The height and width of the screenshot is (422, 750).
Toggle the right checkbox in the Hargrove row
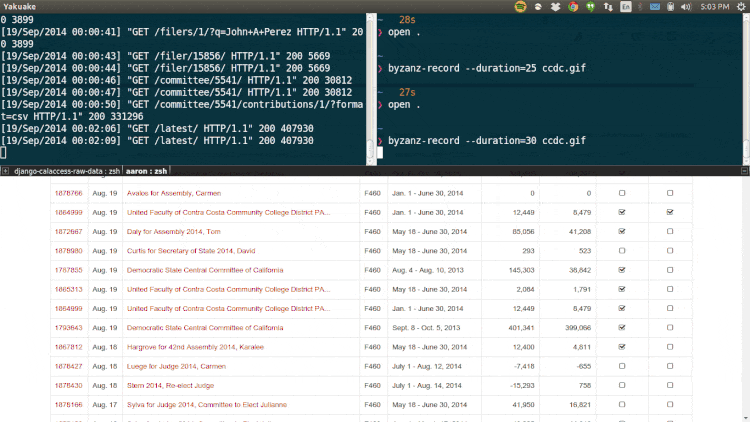click(x=670, y=346)
